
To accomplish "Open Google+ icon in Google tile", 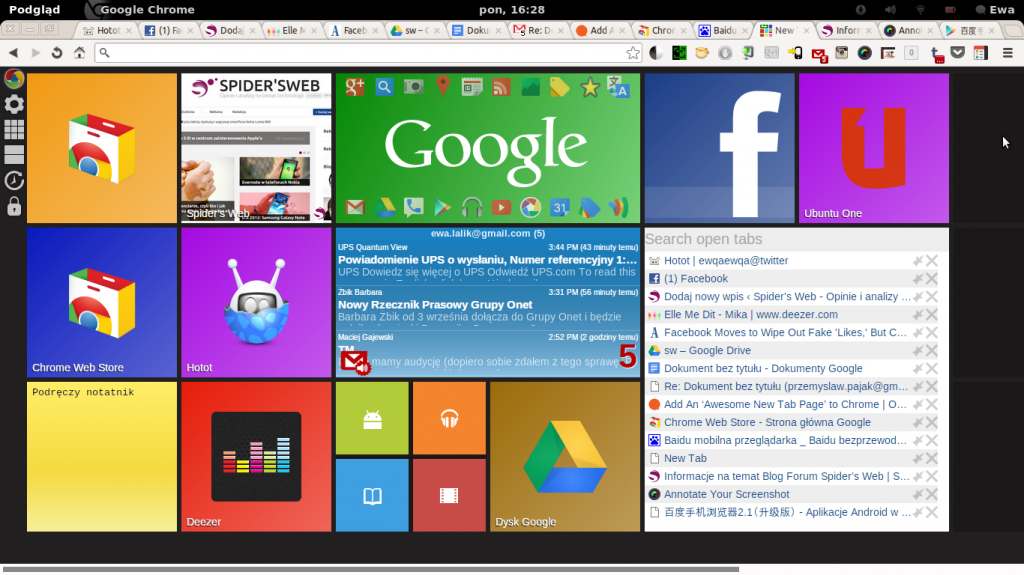I will (355, 87).
